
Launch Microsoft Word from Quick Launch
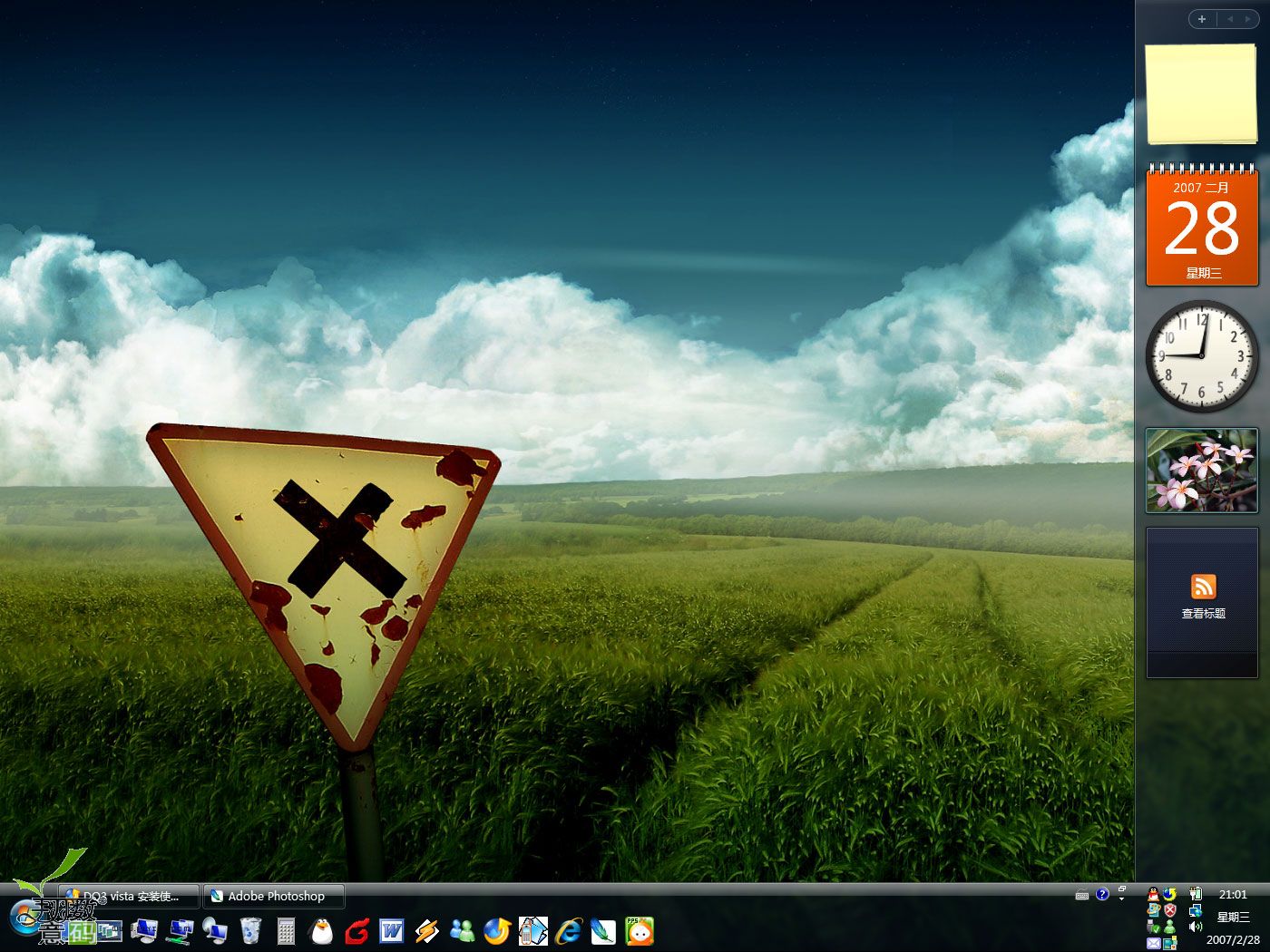click(x=392, y=931)
